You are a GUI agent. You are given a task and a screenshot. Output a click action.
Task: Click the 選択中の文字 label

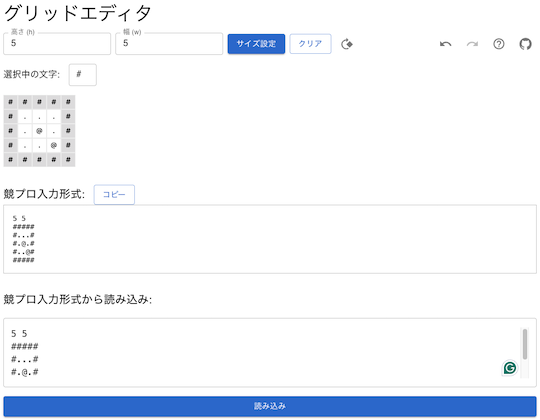[32, 74]
